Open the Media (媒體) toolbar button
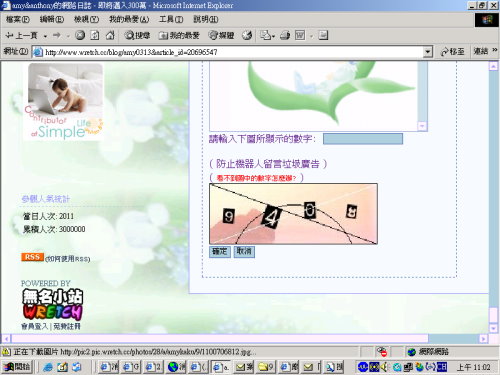 pyautogui.click(x=221, y=35)
